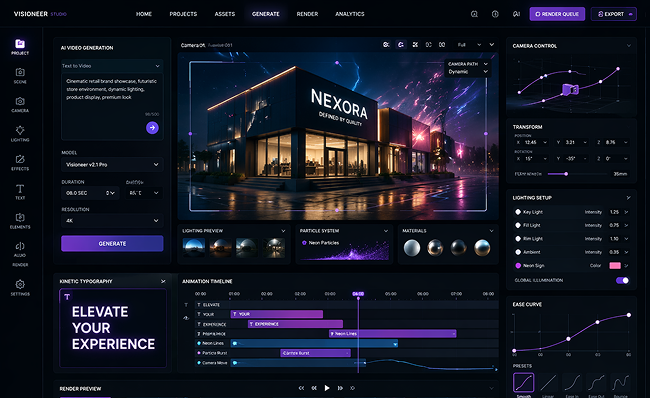Click the search icon in top bar
The height and width of the screenshot is (398, 650).
pos(474,14)
